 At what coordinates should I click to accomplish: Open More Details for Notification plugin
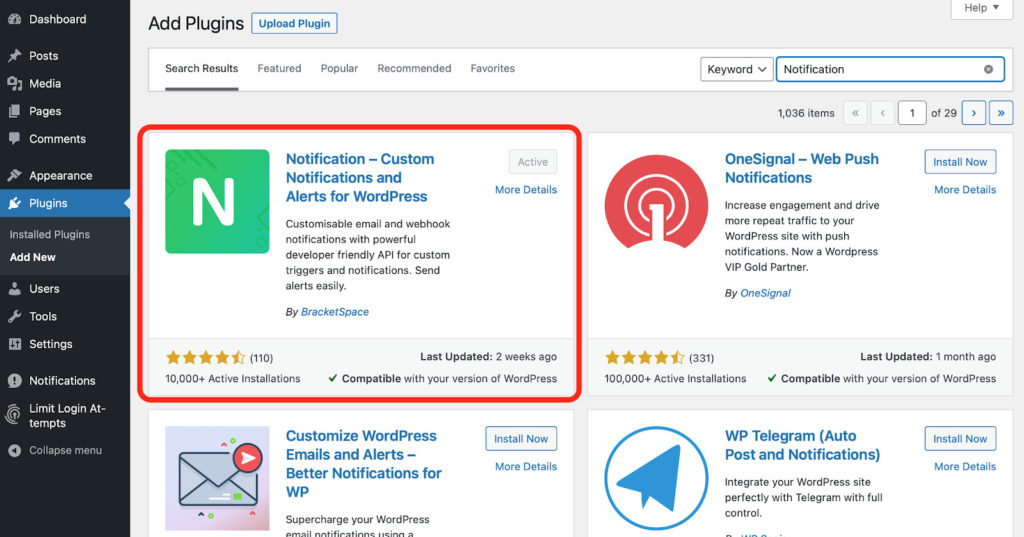526,189
